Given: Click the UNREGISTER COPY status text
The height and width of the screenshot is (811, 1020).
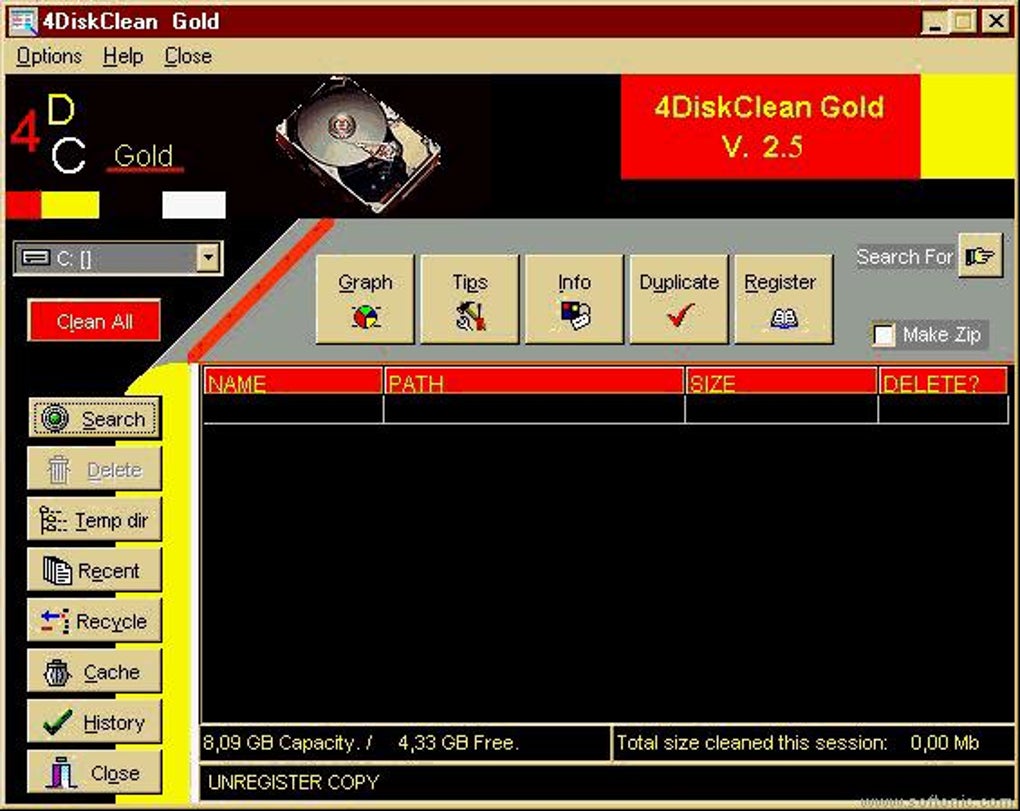Looking at the screenshot, I should (x=293, y=782).
